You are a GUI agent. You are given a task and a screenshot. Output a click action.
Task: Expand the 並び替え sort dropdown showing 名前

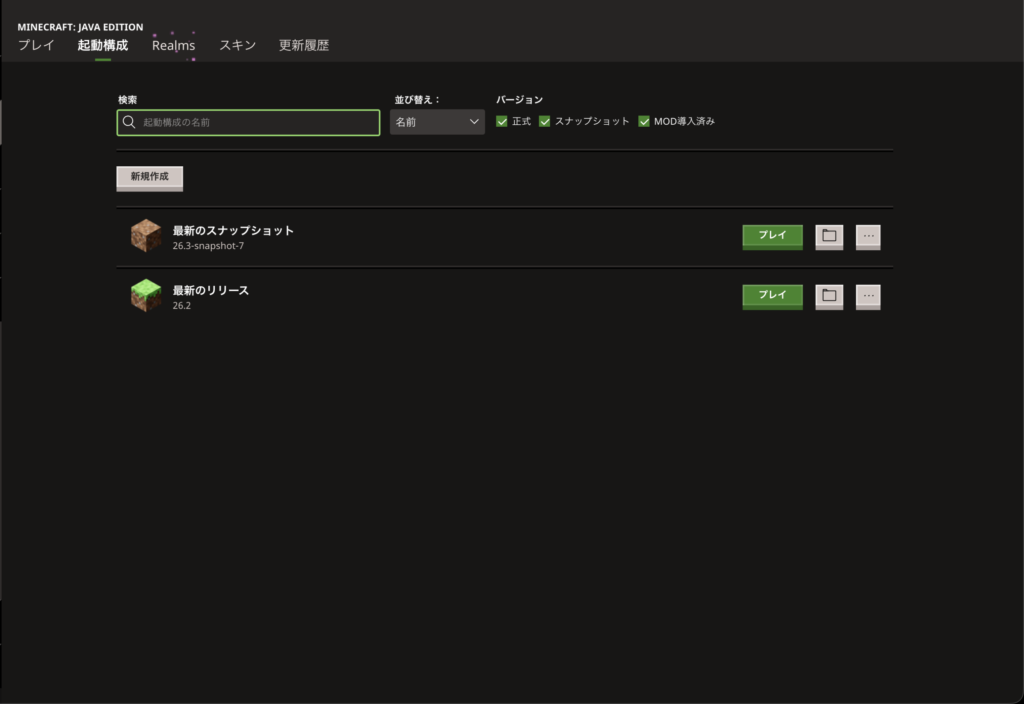437,122
